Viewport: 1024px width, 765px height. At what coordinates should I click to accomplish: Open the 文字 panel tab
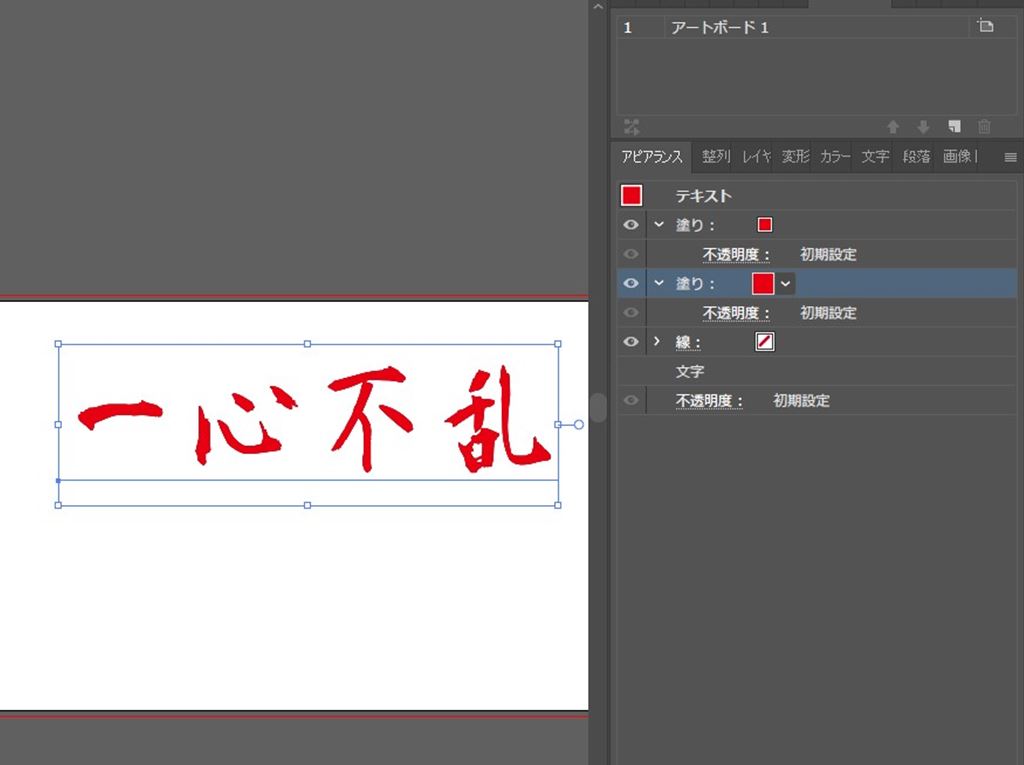[875, 157]
